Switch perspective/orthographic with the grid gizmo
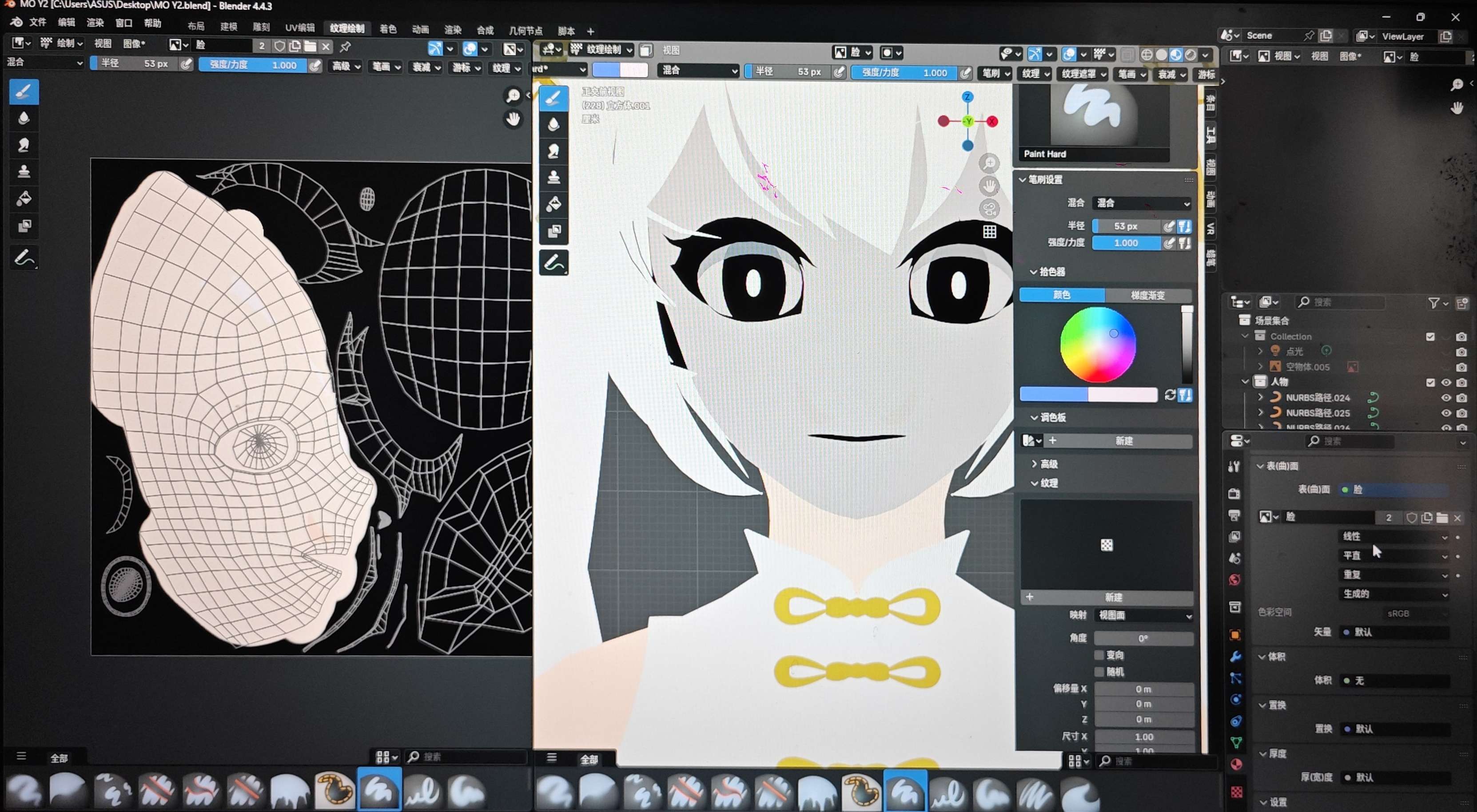The height and width of the screenshot is (812, 1477). [x=989, y=231]
